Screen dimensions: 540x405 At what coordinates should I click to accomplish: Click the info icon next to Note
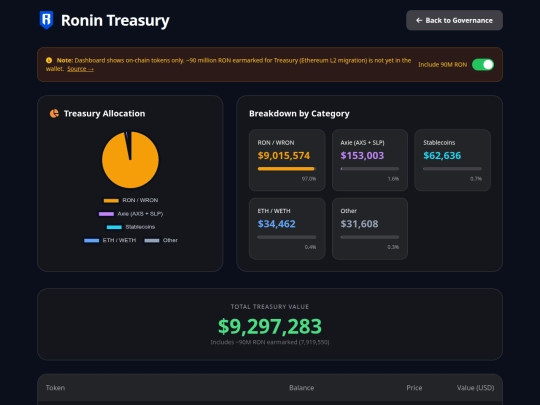point(49,60)
